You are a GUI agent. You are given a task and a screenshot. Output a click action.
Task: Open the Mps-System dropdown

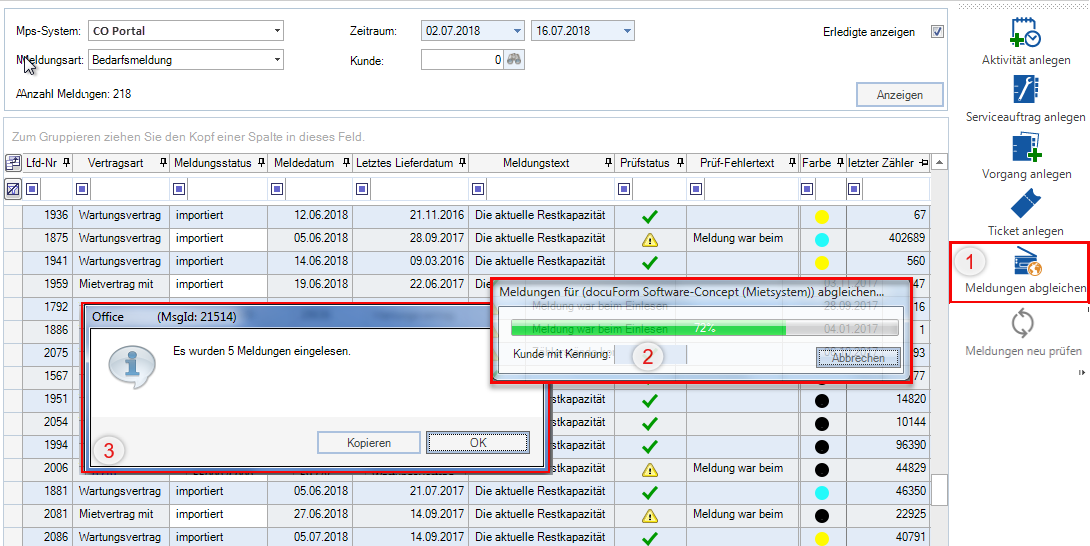point(277,31)
